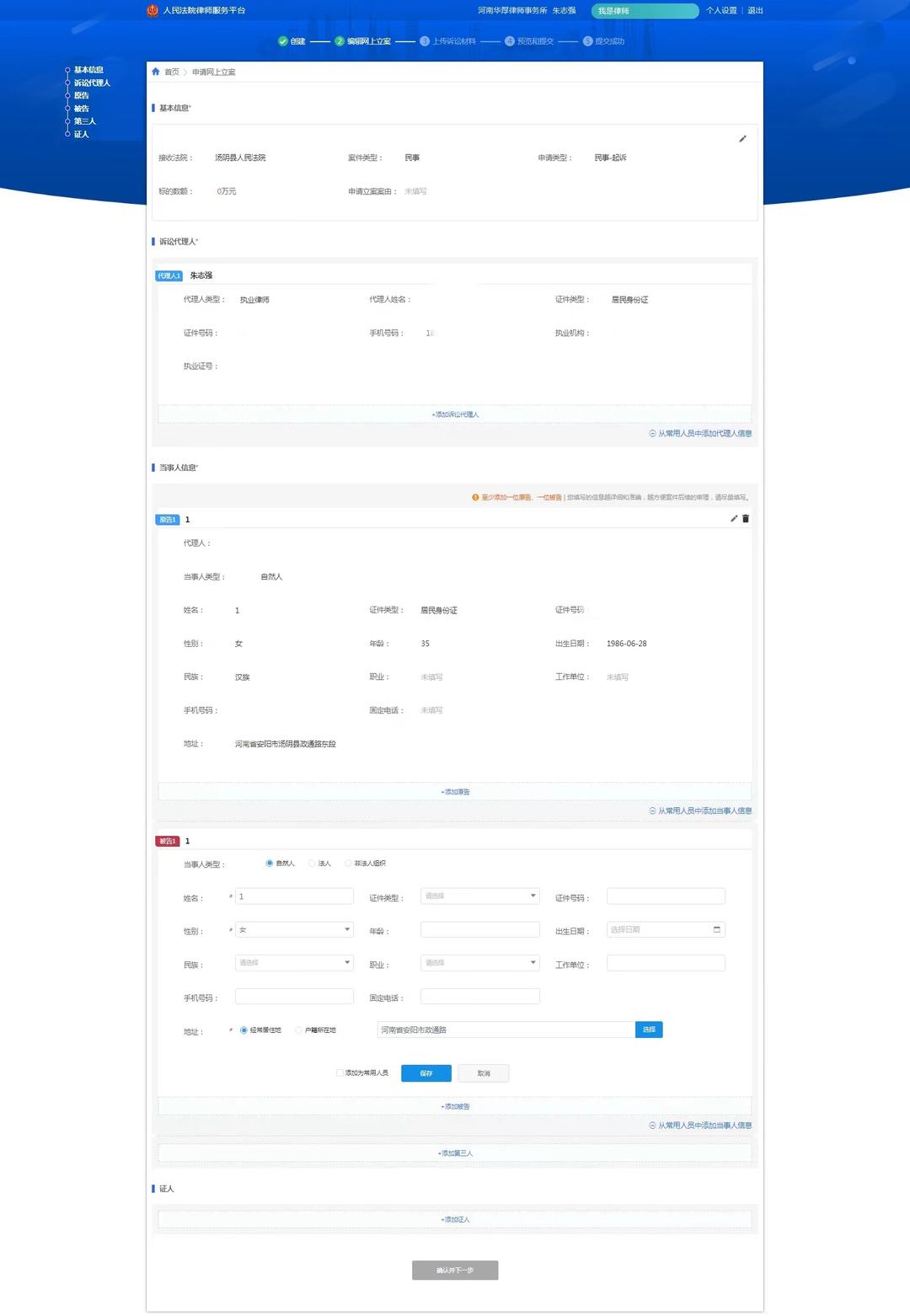
Task: Delete 原告1 using the trash icon
Action: [746, 519]
